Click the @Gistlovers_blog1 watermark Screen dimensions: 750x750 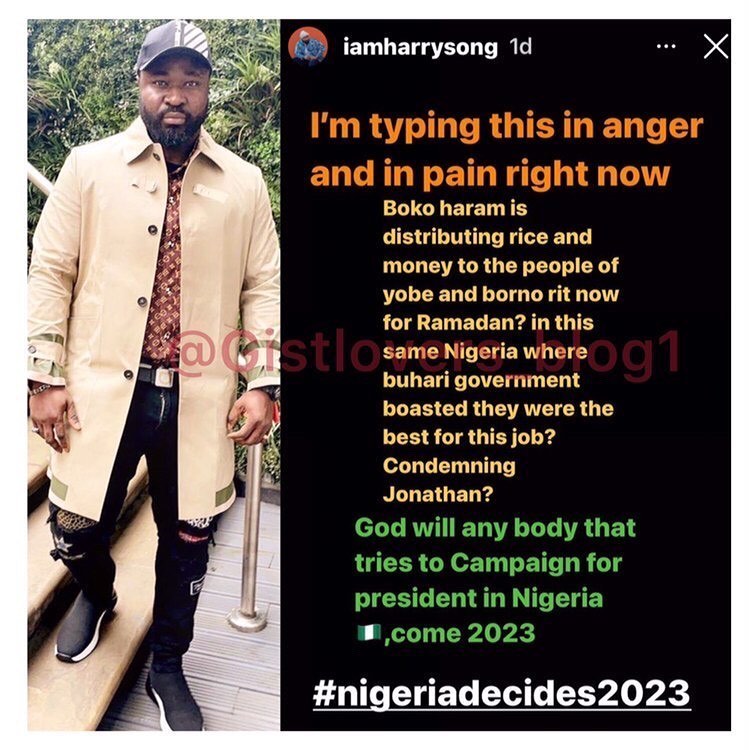click(426, 352)
